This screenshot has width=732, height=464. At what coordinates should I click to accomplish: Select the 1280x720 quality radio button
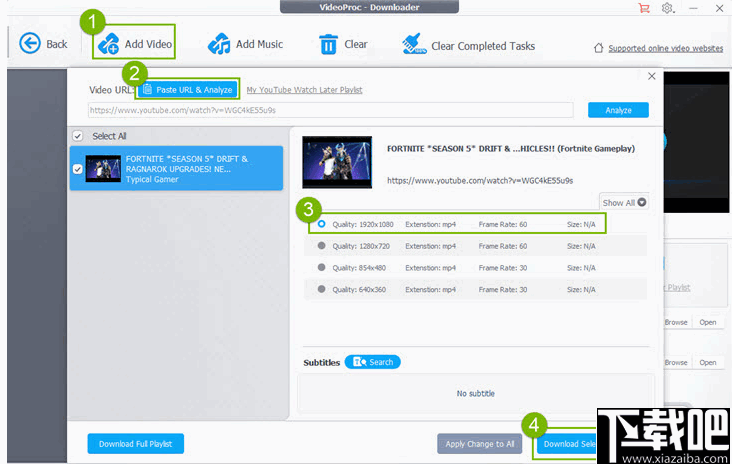click(x=321, y=246)
